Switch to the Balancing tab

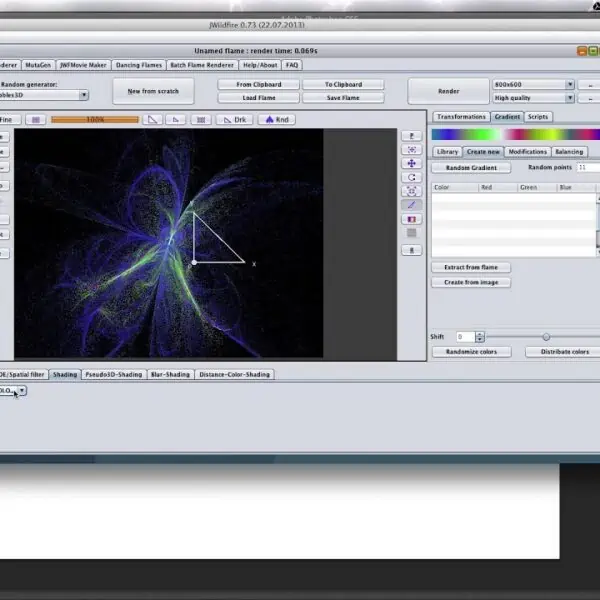point(569,152)
